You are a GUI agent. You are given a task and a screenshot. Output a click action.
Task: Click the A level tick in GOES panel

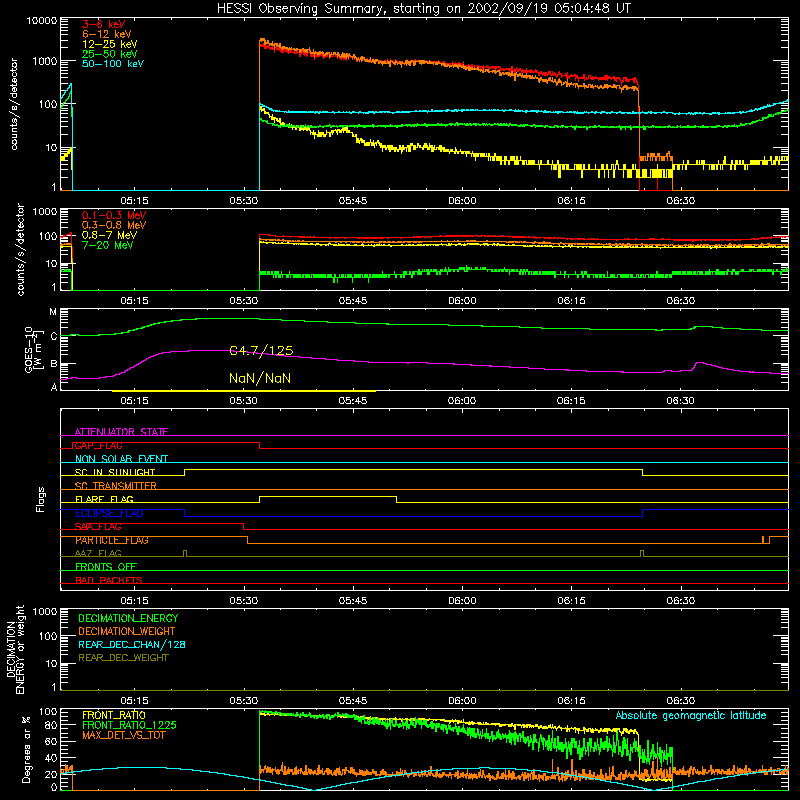[x=54, y=387]
